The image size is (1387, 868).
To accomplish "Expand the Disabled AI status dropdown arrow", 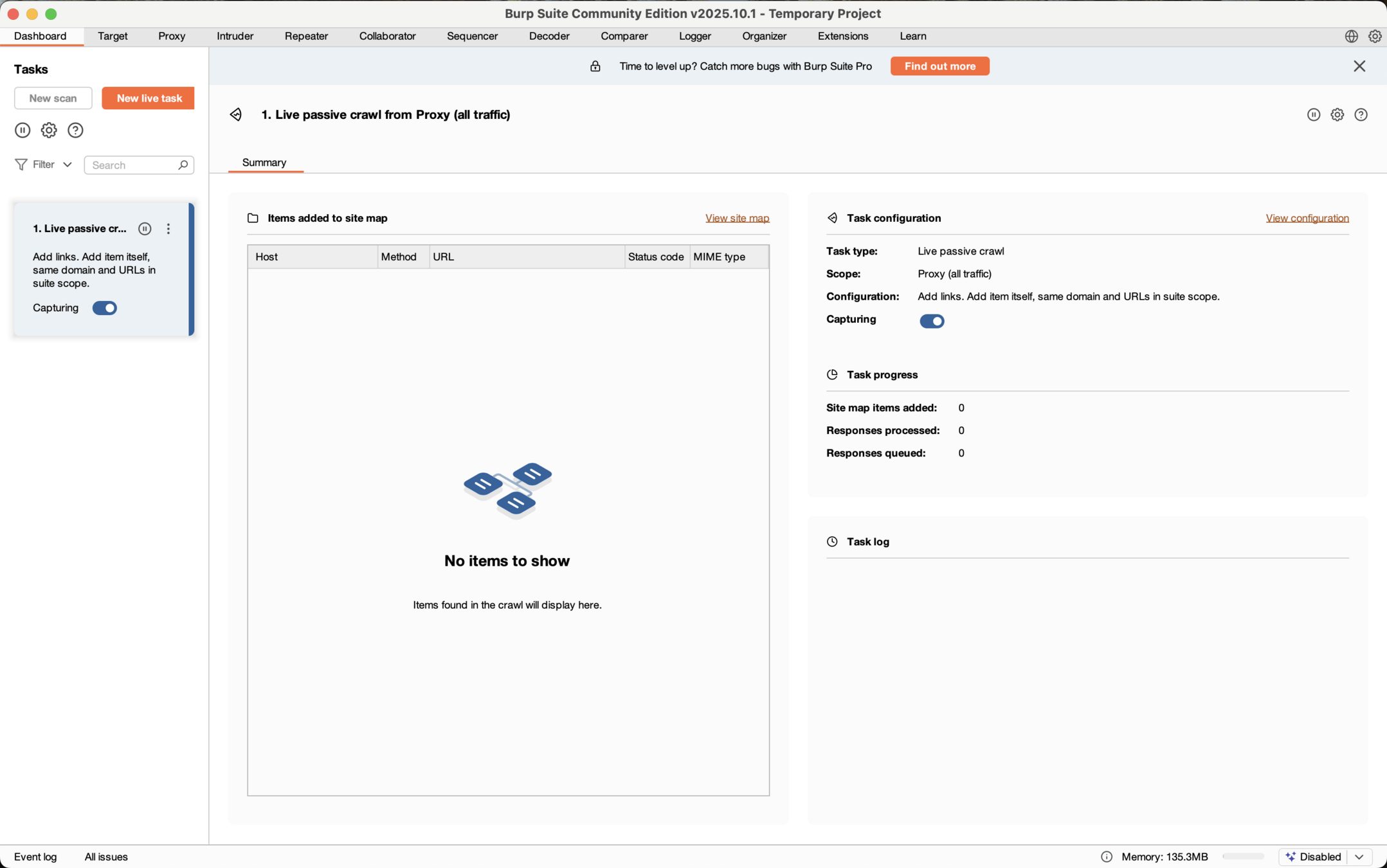I will point(1359,856).
